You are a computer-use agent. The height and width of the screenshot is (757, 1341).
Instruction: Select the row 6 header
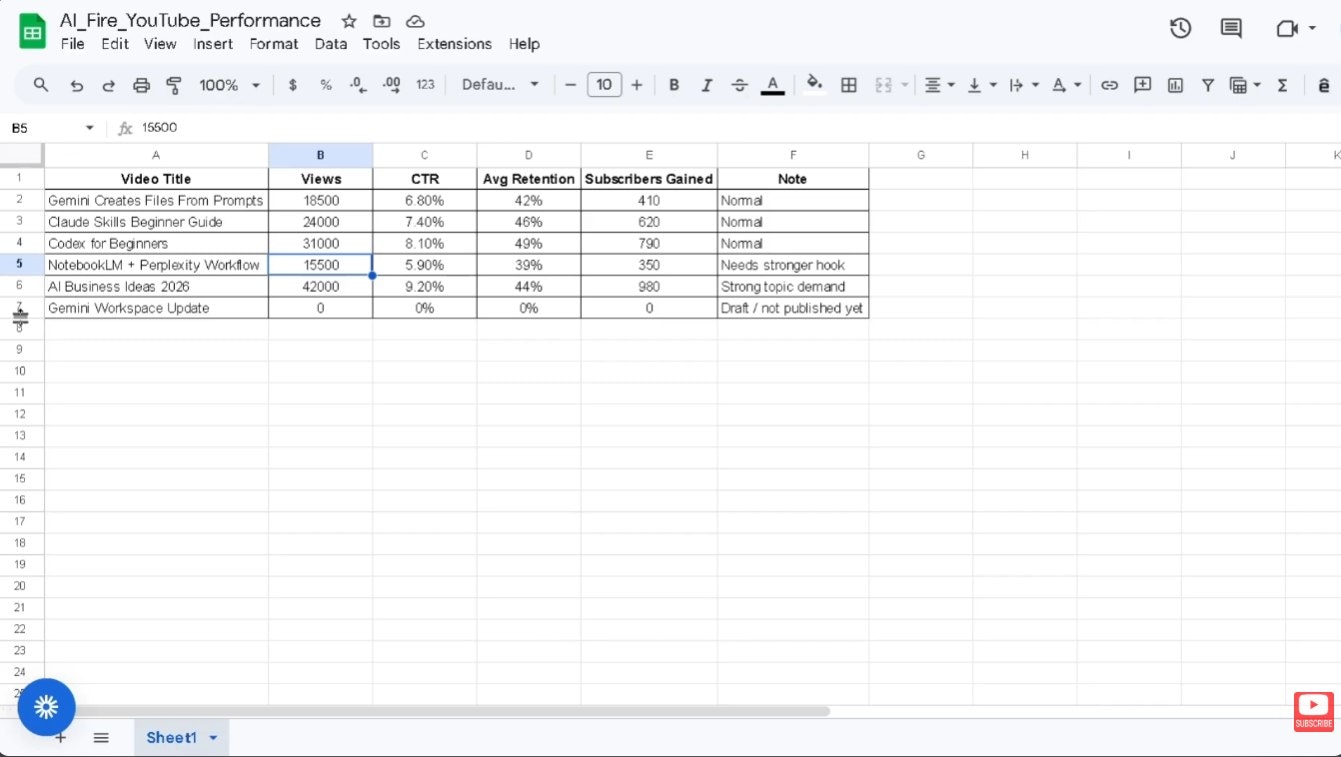click(20, 286)
